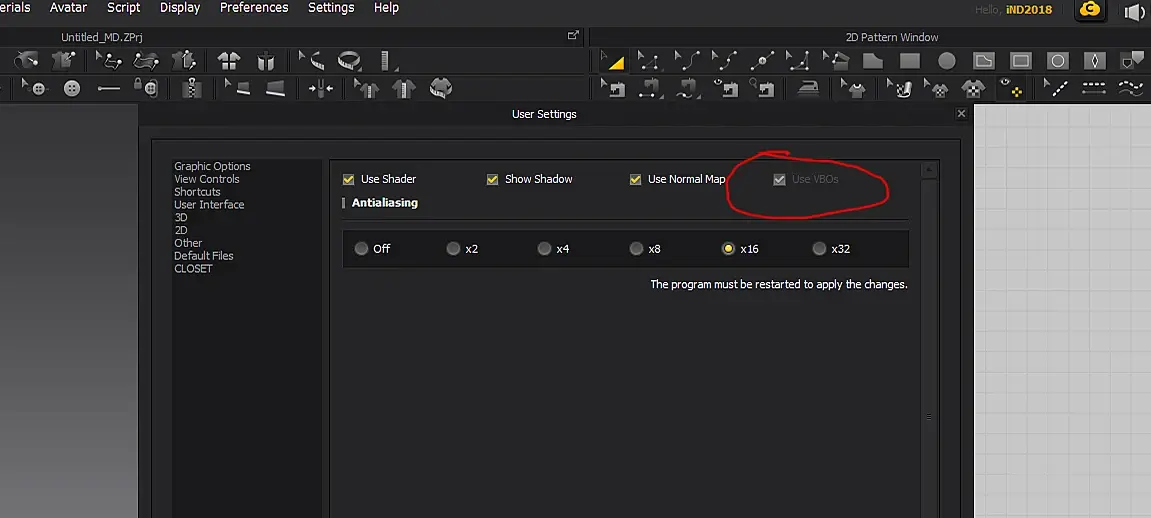Pop out the 3D window with undock icon
Viewport: 1151px width, 518px height.
click(x=573, y=36)
